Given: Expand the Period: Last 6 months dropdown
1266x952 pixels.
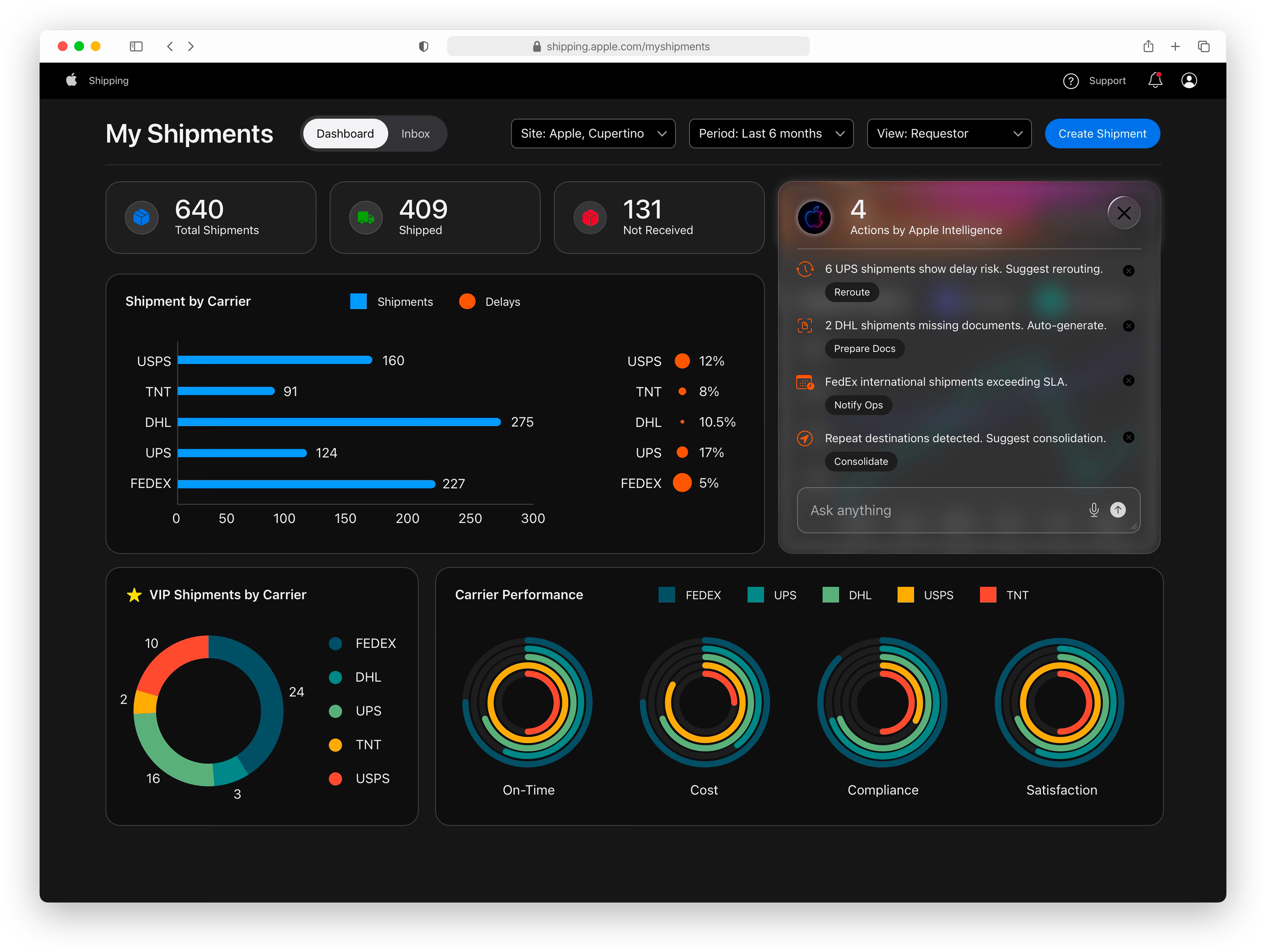Looking at the screenshot, I should [x=771, y=133].
